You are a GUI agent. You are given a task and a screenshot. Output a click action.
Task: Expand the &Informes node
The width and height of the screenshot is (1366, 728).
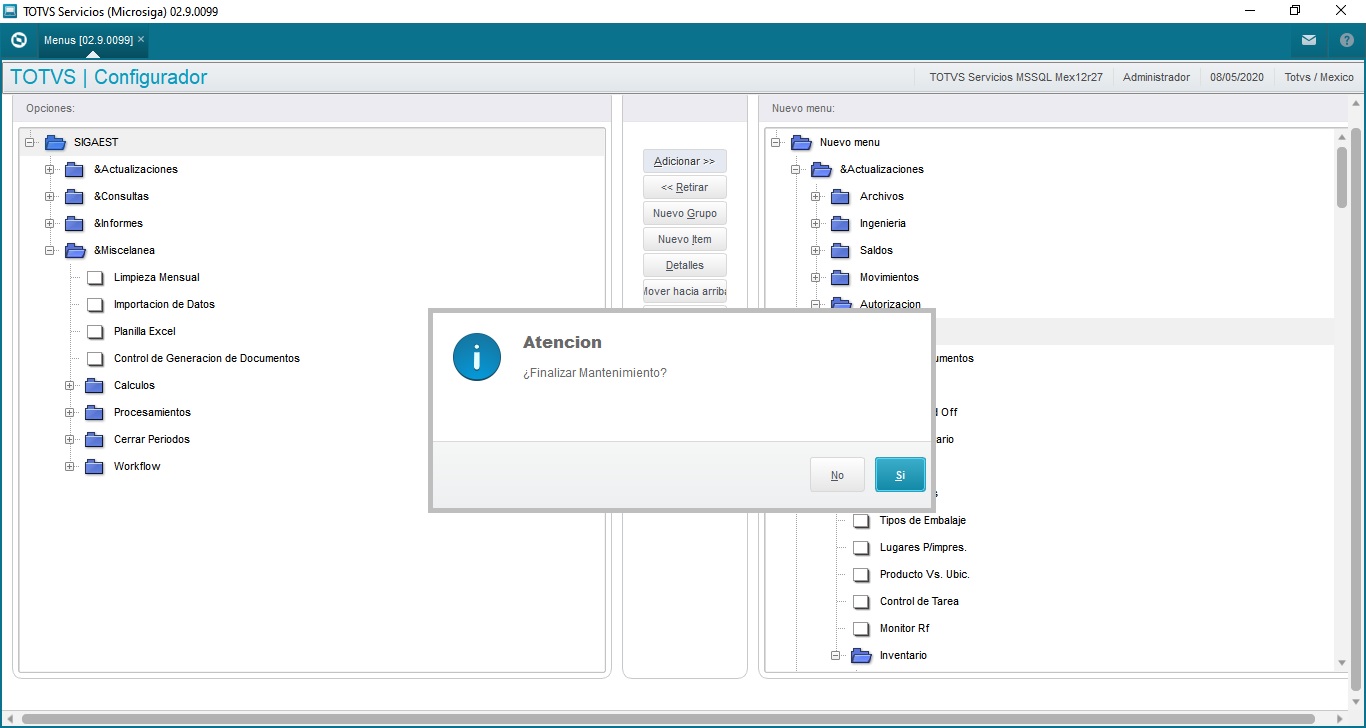[49, 223]
